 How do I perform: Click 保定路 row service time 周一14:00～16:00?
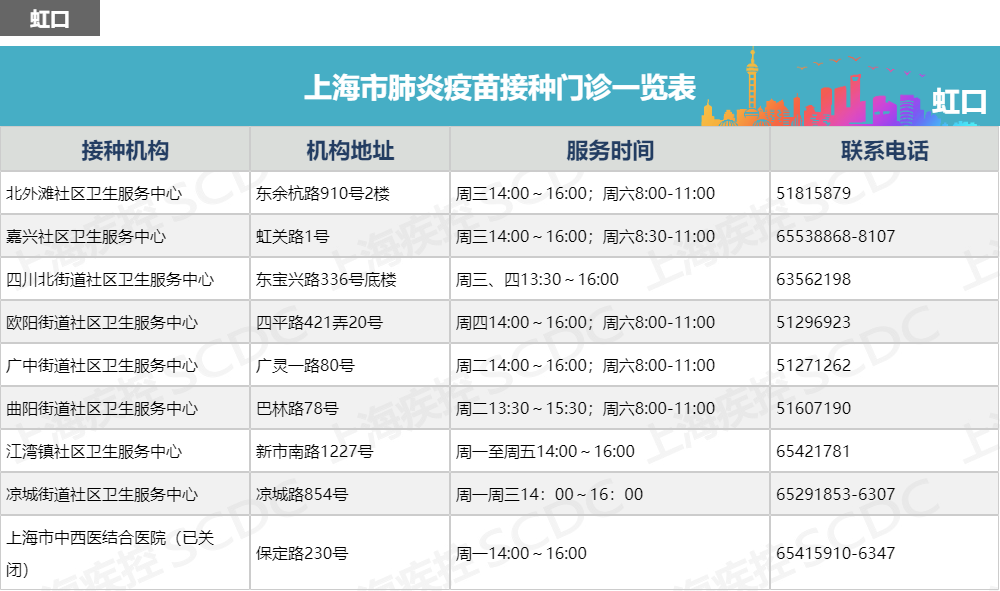521,553
